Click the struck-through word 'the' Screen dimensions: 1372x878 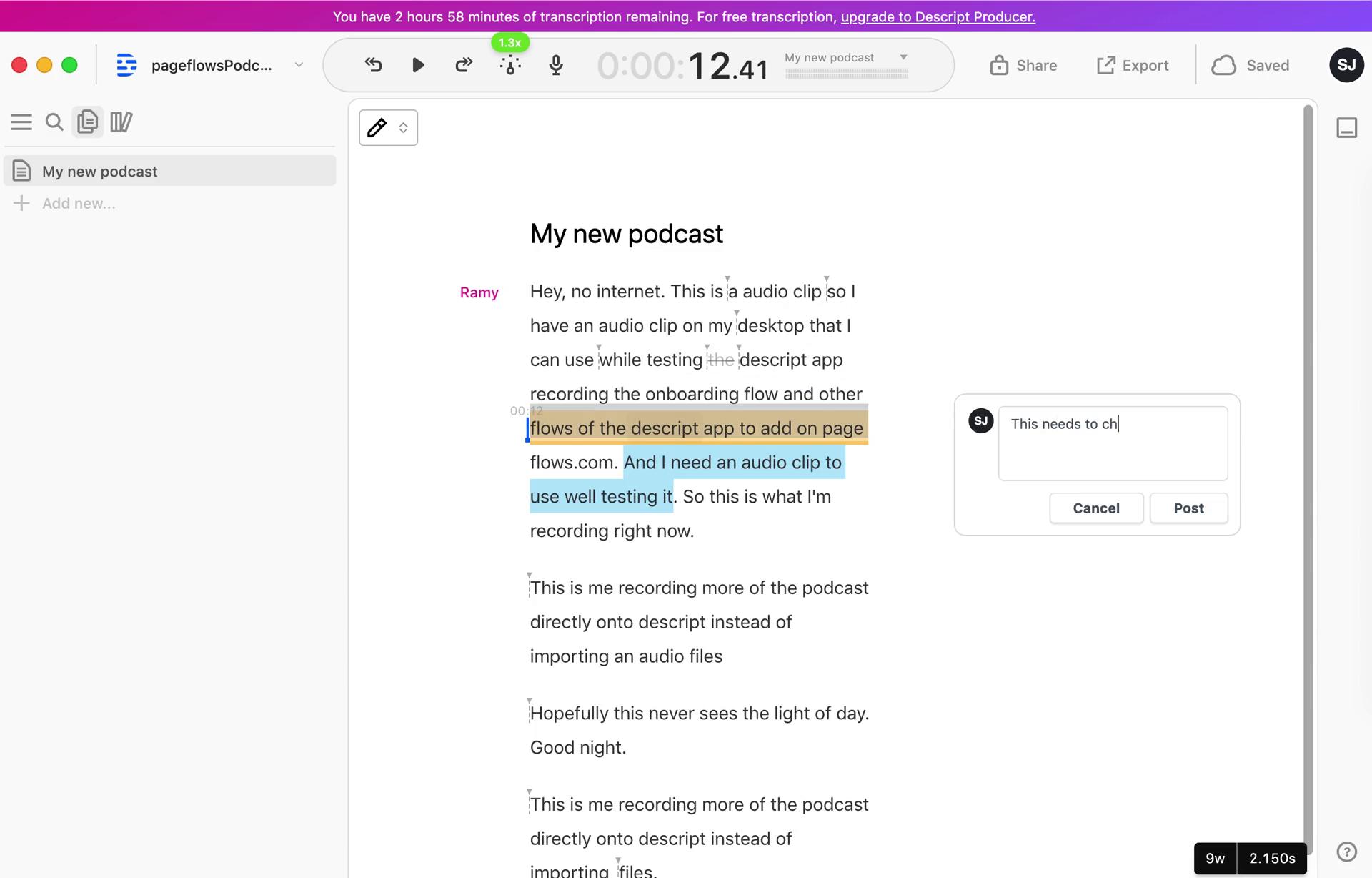click(720, 360)
